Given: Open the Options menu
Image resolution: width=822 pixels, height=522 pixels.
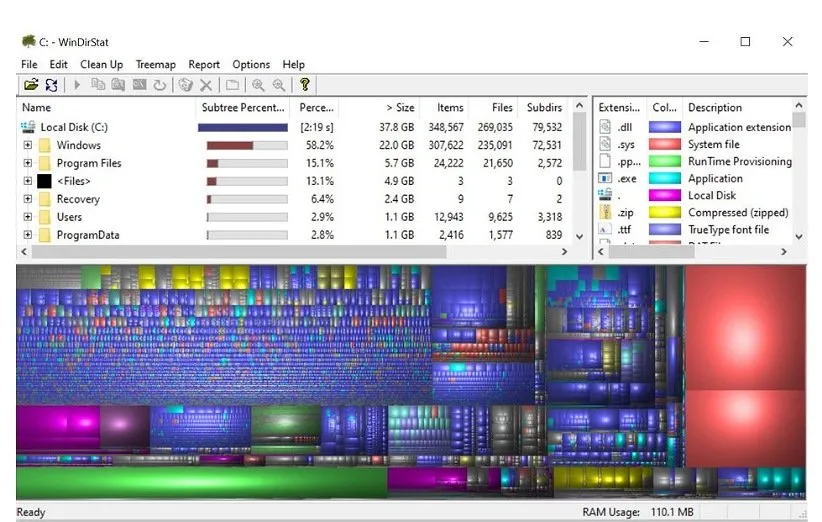Looking at the screenshot, I should [x=251, y=64].
